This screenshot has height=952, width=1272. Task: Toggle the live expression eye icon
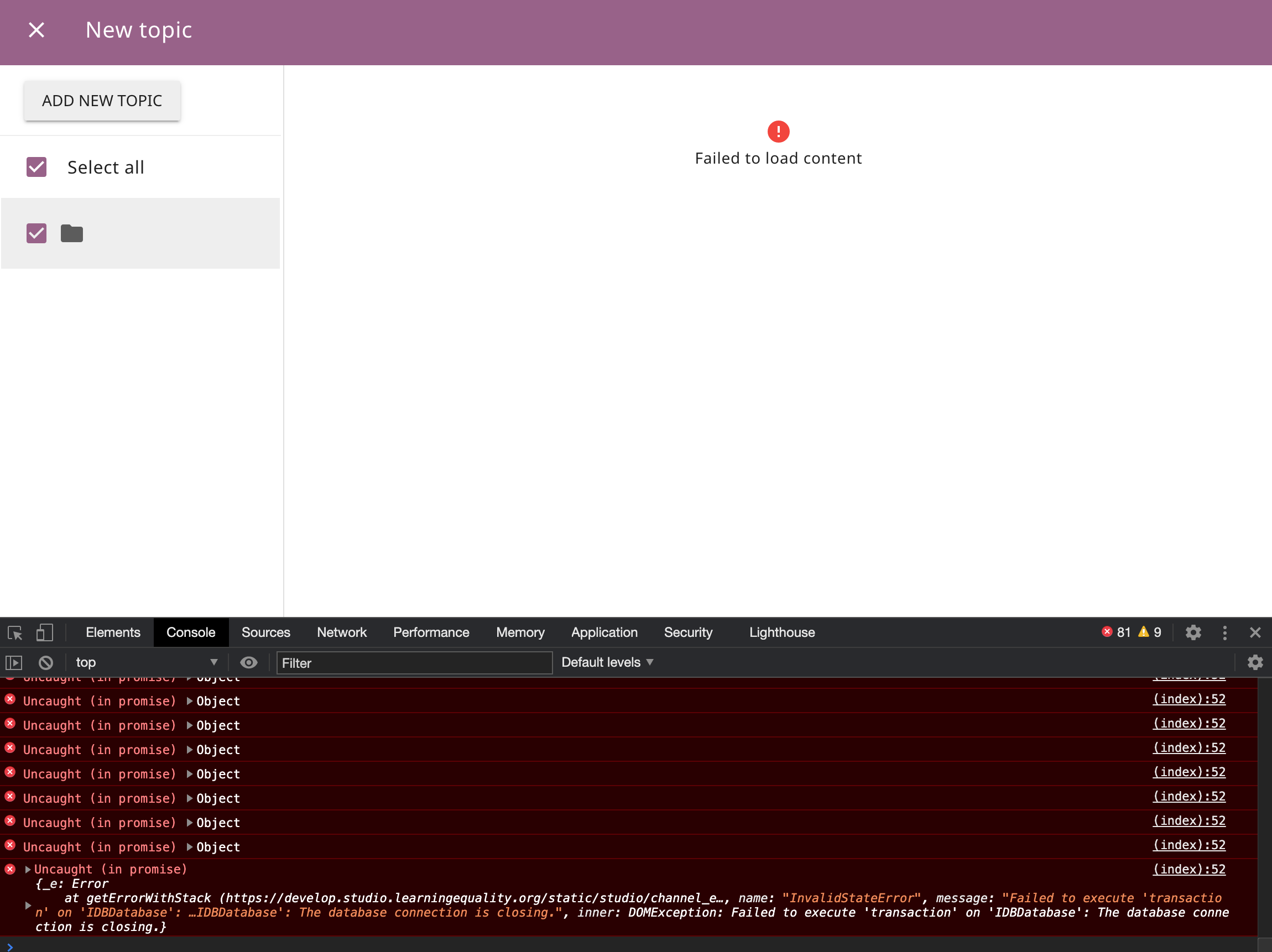click(248, 662)
